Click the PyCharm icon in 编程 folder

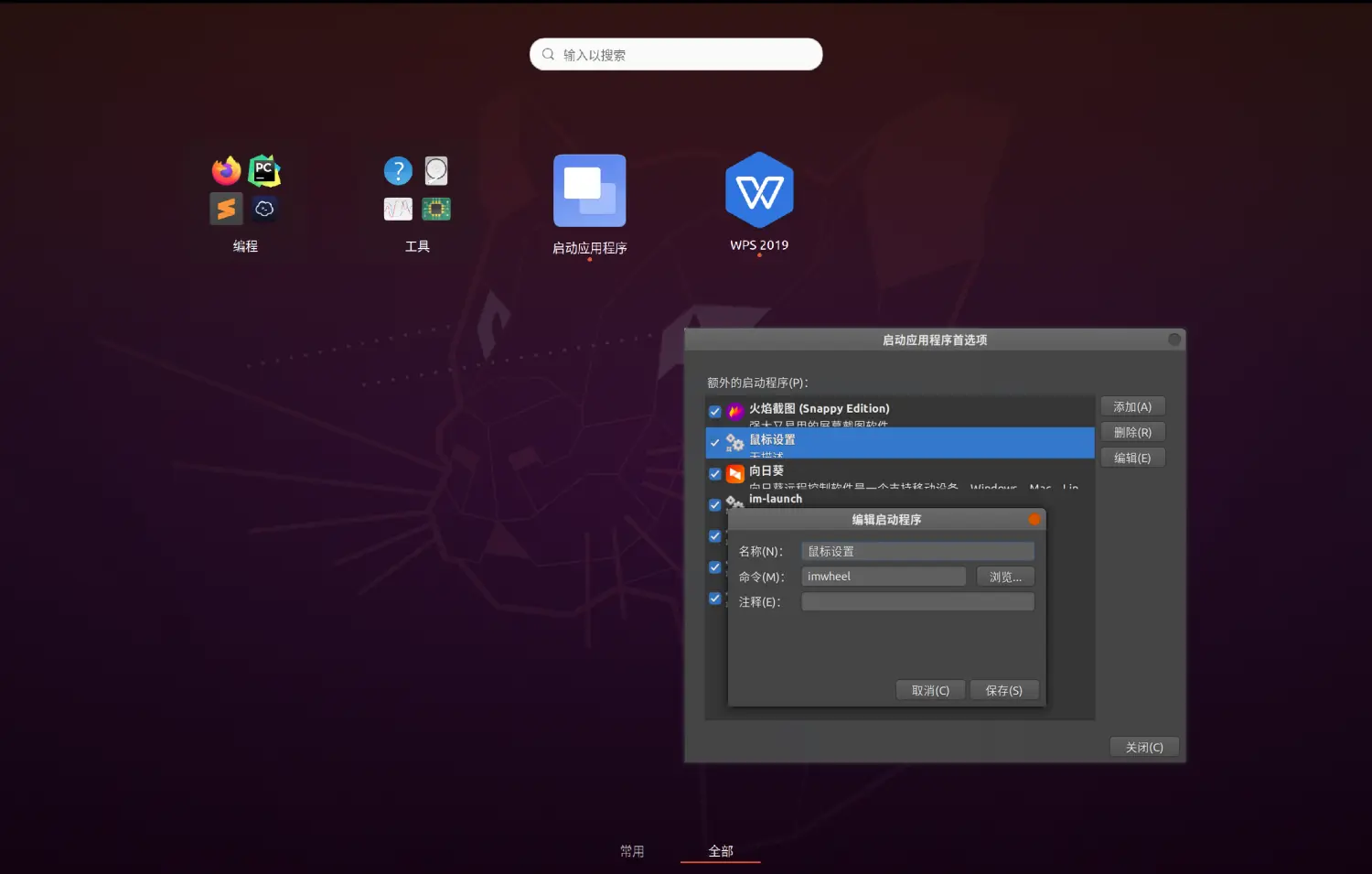(x=264, y=170)
